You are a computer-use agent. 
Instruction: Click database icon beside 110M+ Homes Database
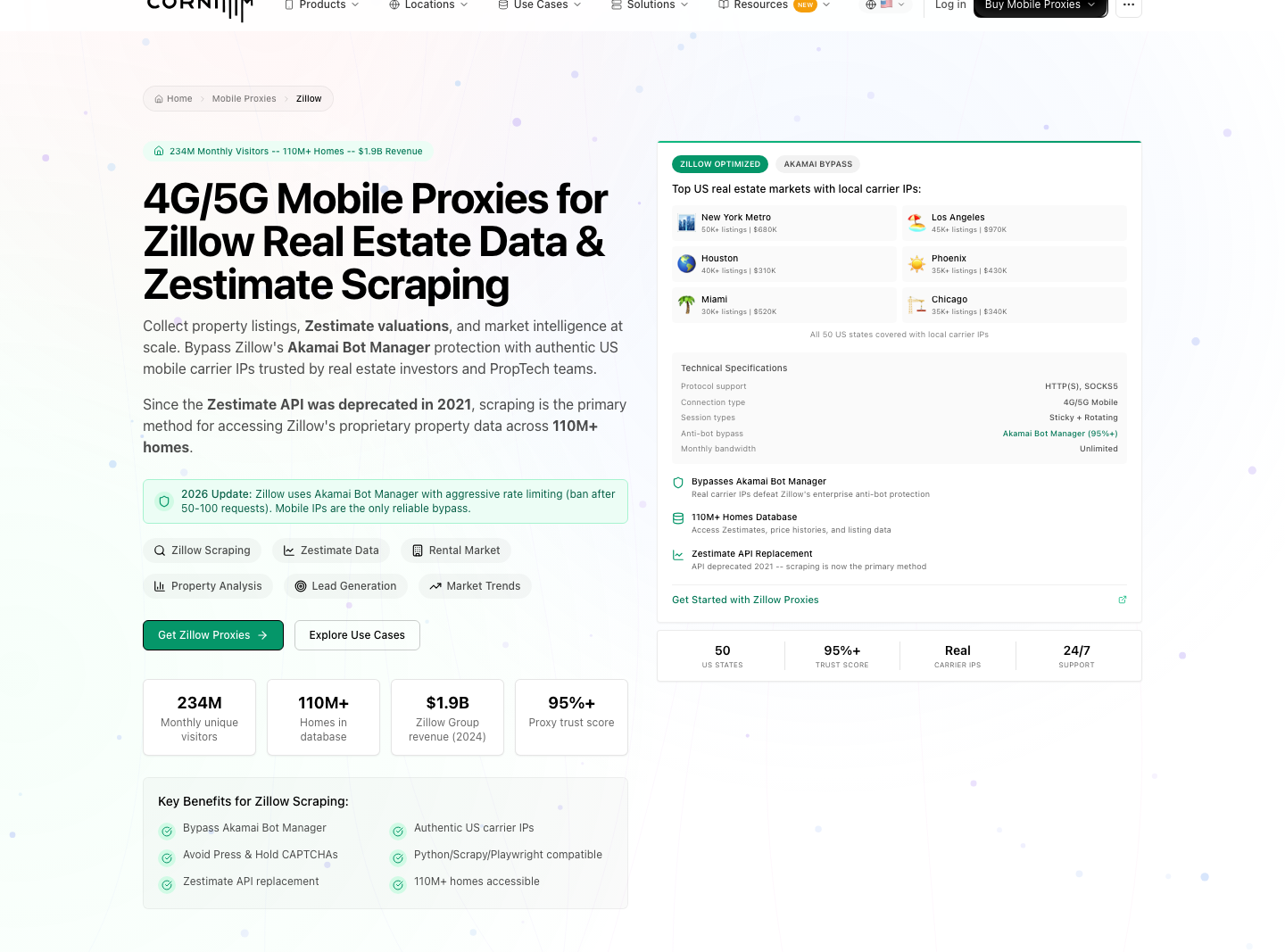coord(678,518)
